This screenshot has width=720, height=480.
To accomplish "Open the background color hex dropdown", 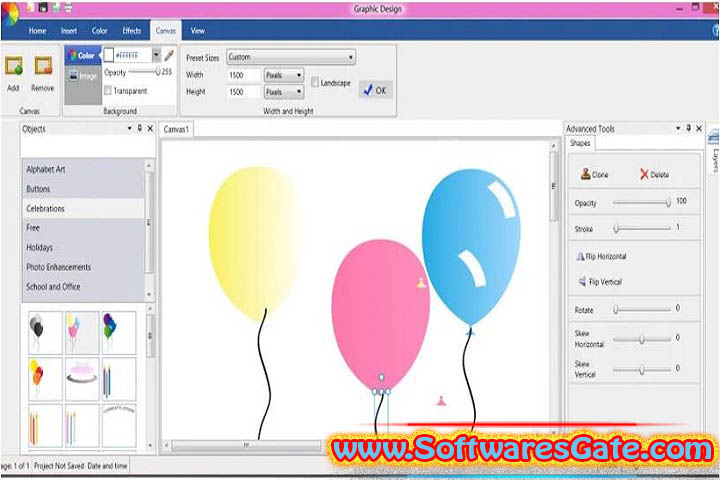I will tap(156, 55).
